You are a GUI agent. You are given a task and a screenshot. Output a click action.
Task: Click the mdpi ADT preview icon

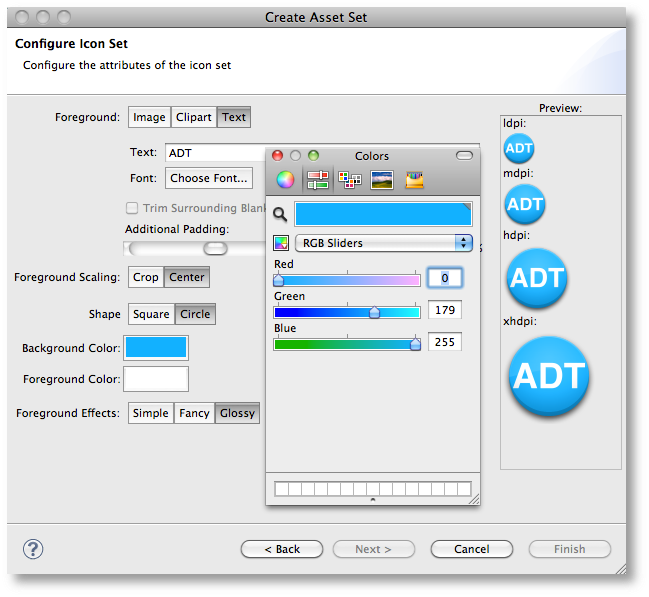coord(525,204)
